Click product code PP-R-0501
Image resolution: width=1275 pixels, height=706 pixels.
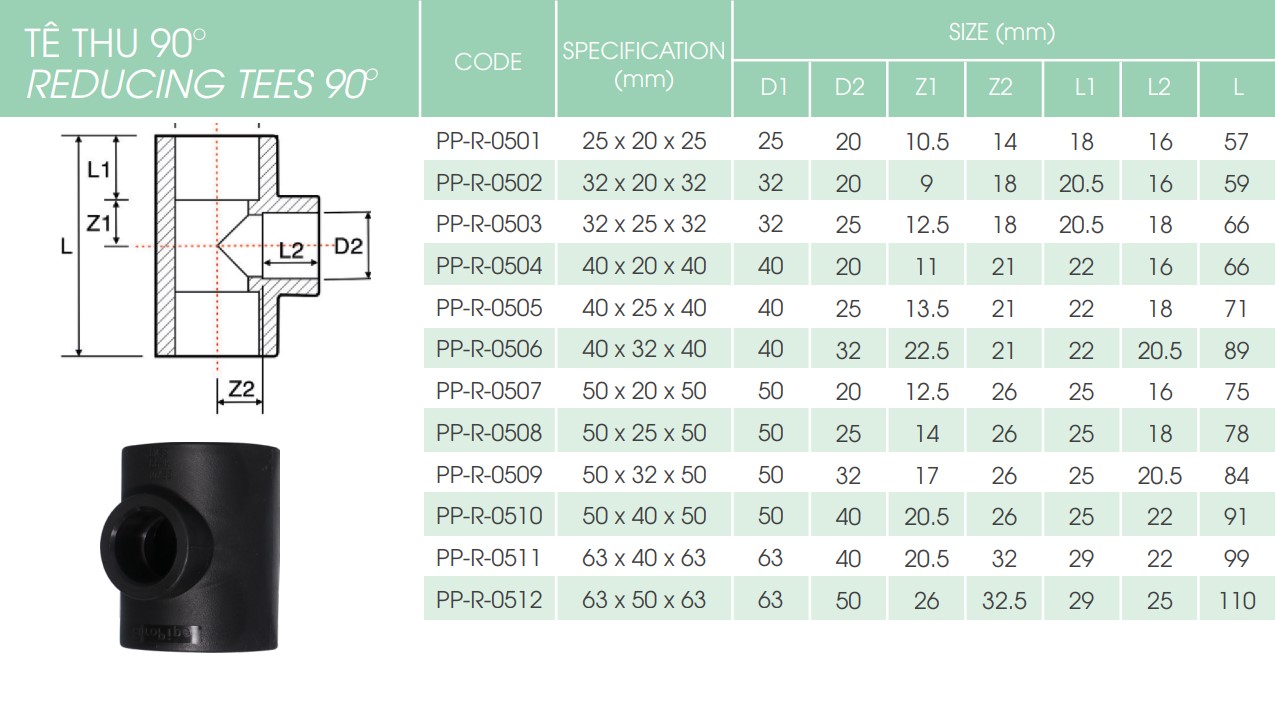(x=489, y=141)
